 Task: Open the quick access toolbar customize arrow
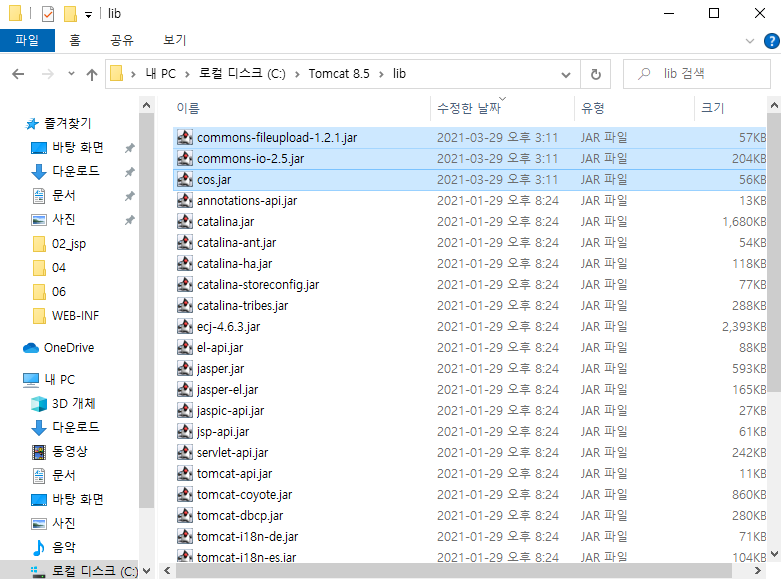pos(88,14)
